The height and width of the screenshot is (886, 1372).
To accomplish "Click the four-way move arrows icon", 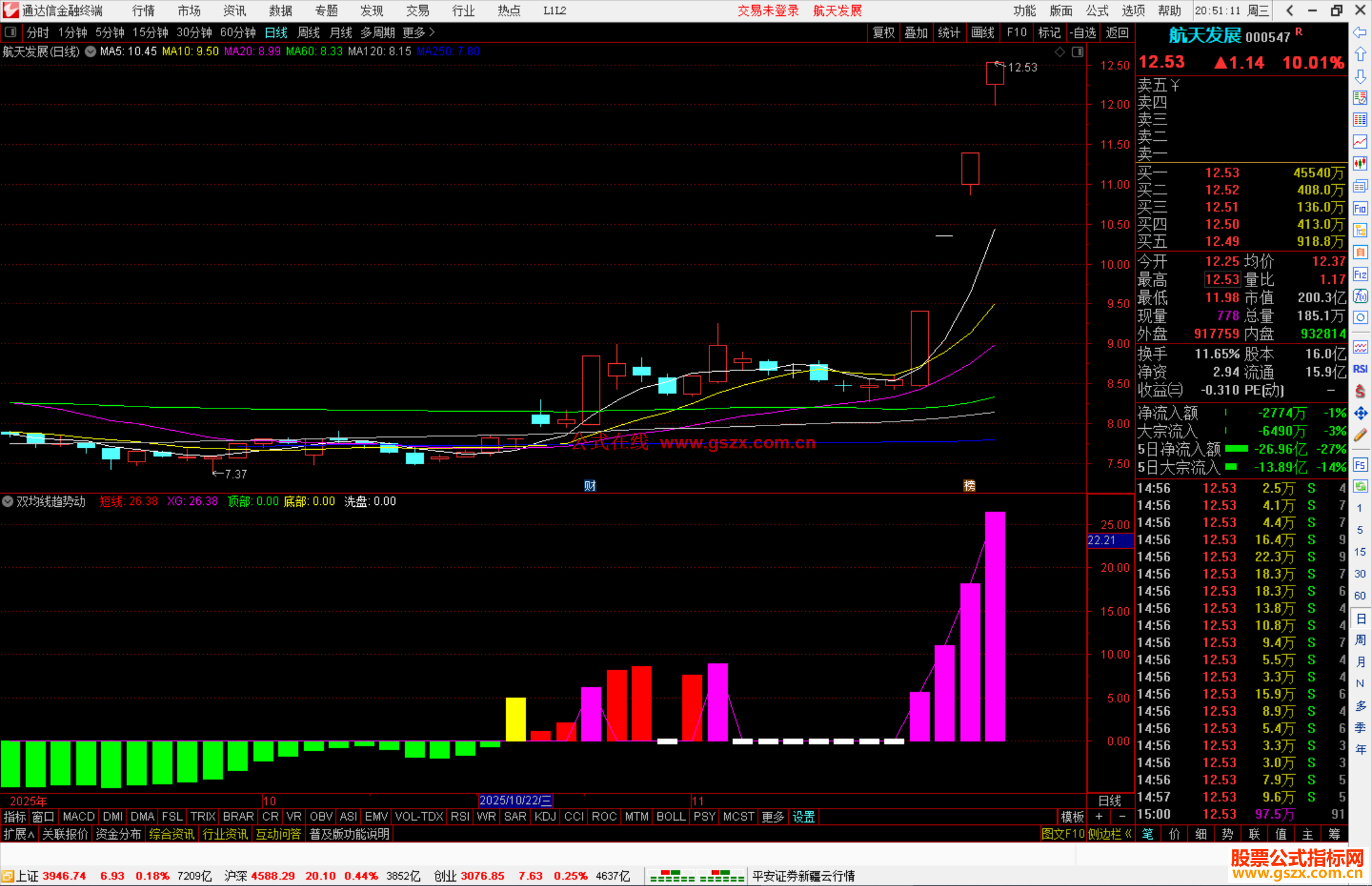I will (1360, 413).
